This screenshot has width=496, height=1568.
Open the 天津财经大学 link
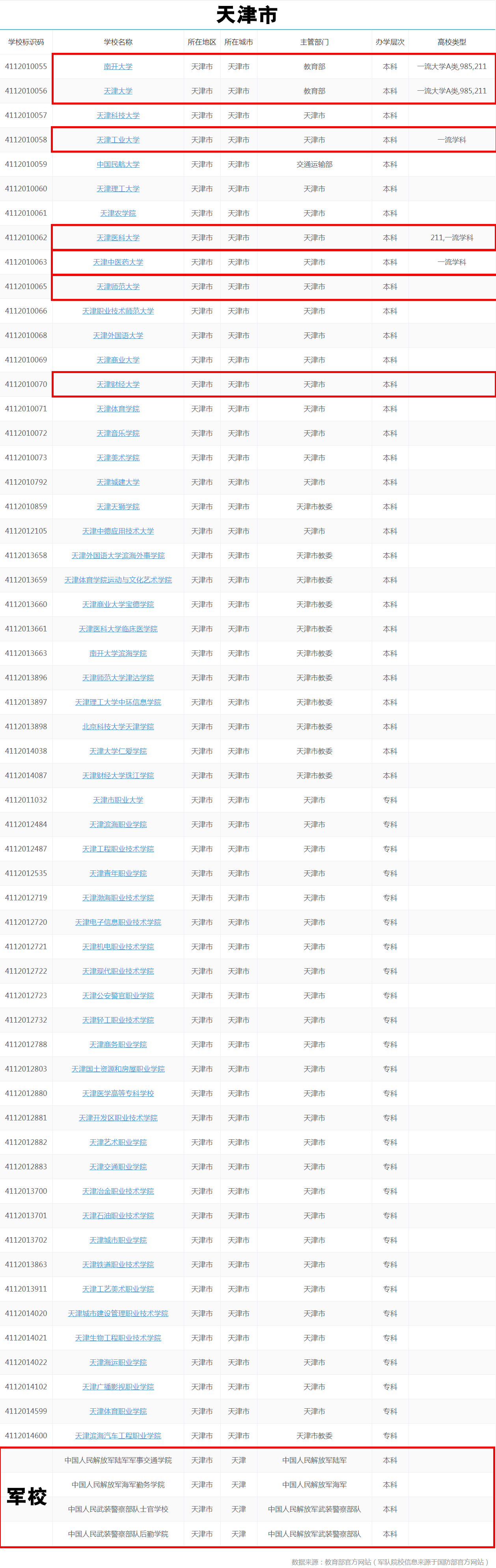(x=118, y=384)
